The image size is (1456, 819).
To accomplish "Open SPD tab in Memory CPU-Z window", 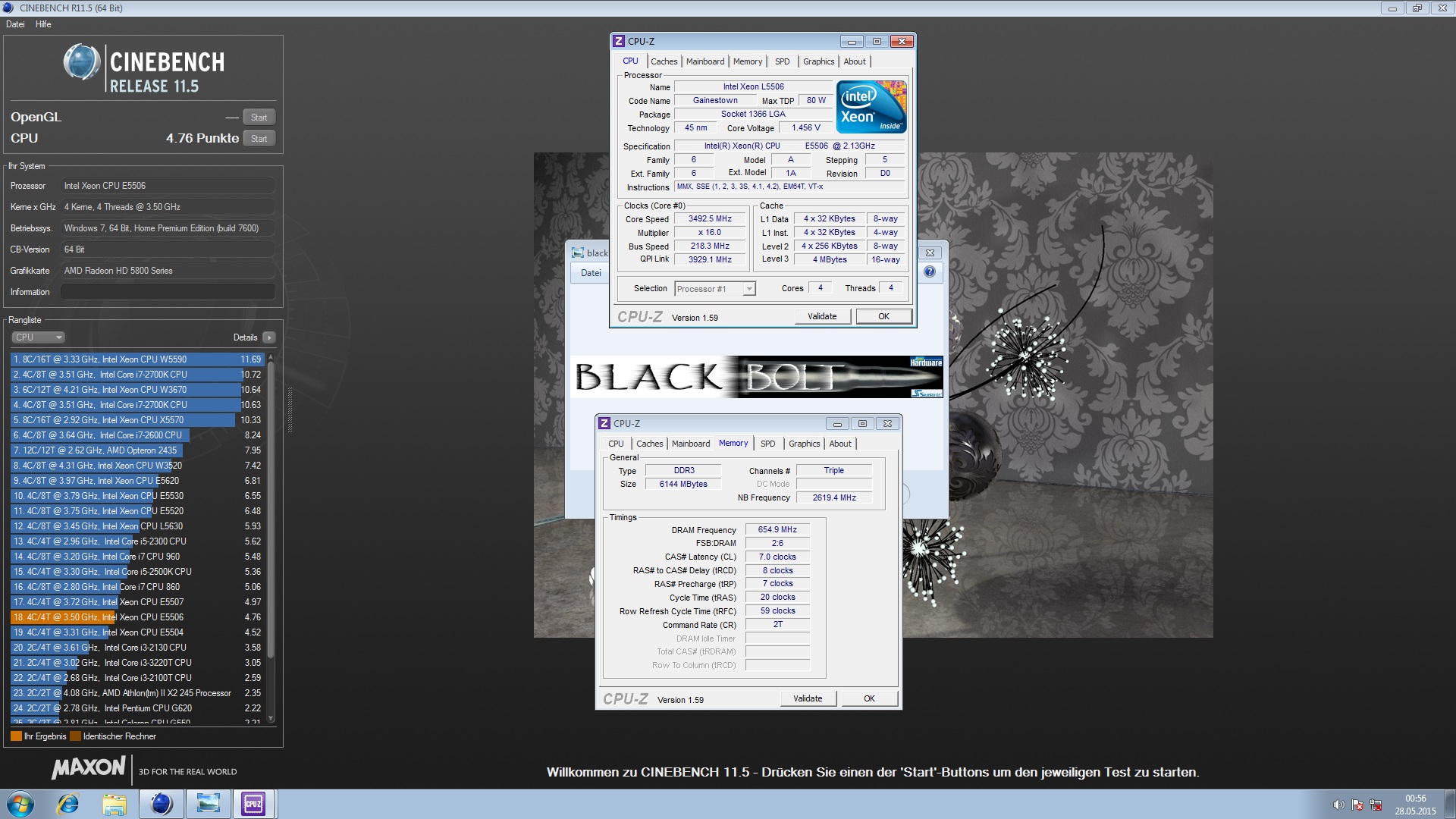I will [768, 444].
